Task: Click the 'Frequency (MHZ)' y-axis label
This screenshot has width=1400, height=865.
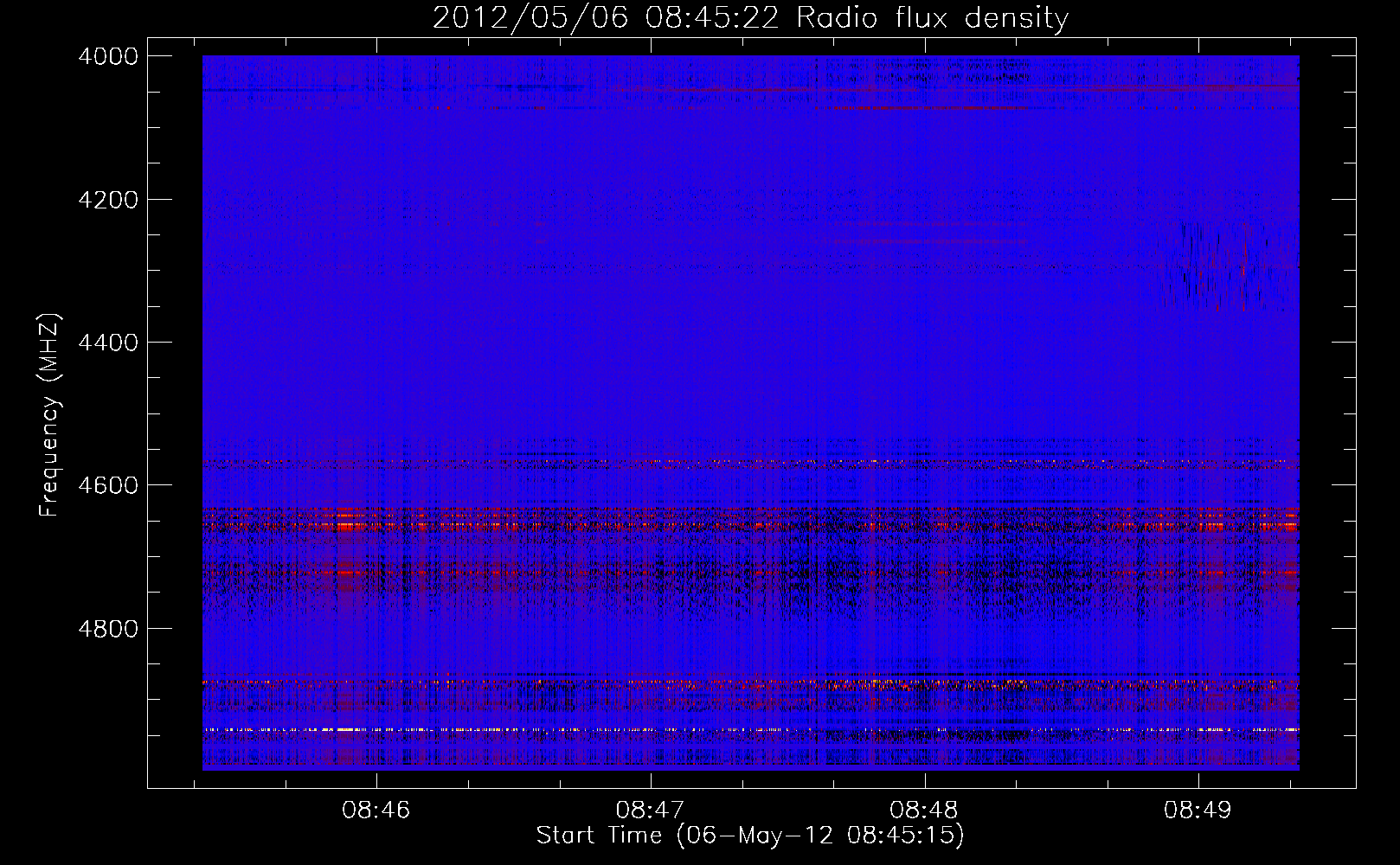Action: point(50,415)
